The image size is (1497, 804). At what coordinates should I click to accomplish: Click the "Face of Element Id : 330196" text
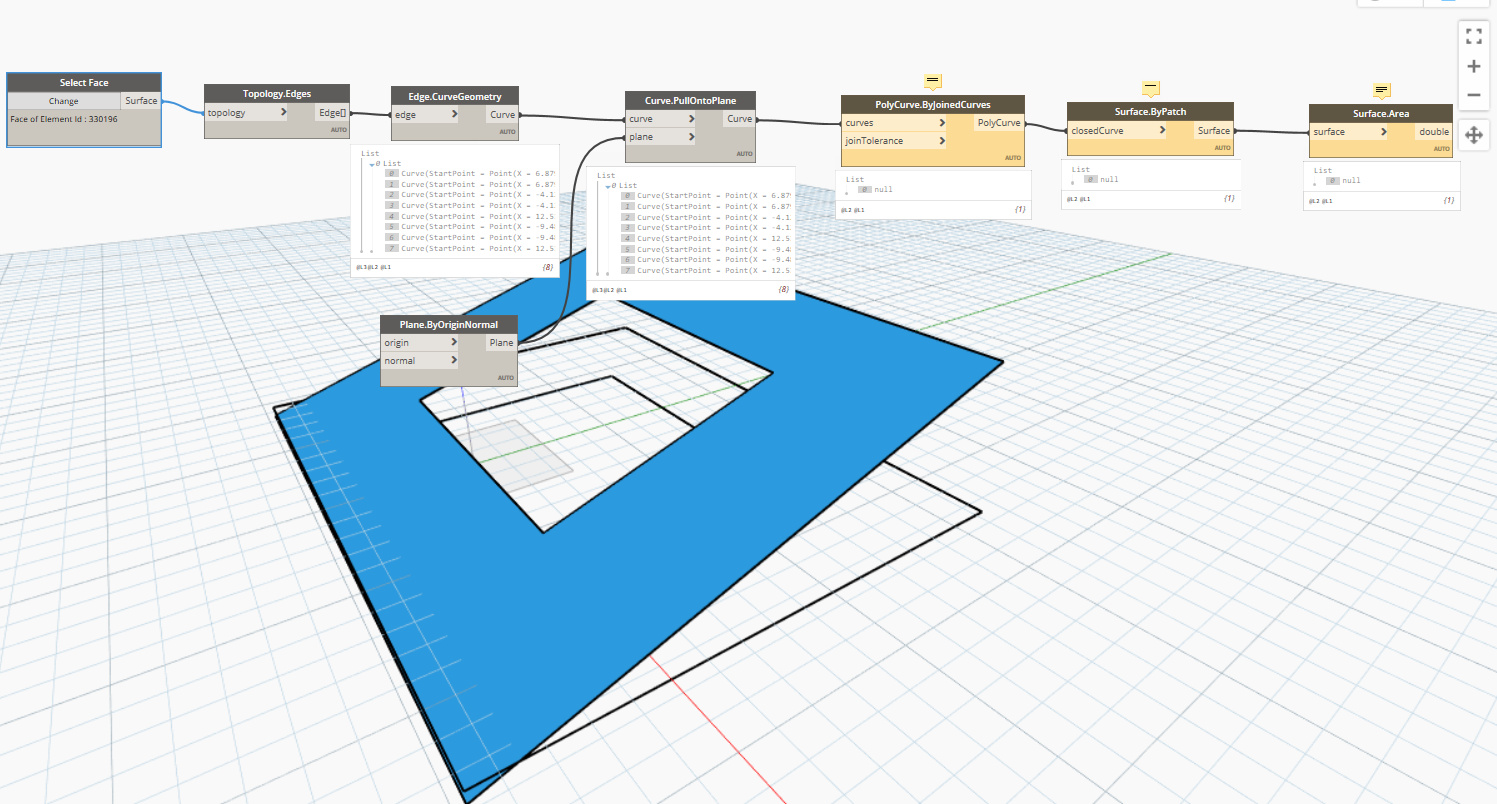[x=64, y=119]
